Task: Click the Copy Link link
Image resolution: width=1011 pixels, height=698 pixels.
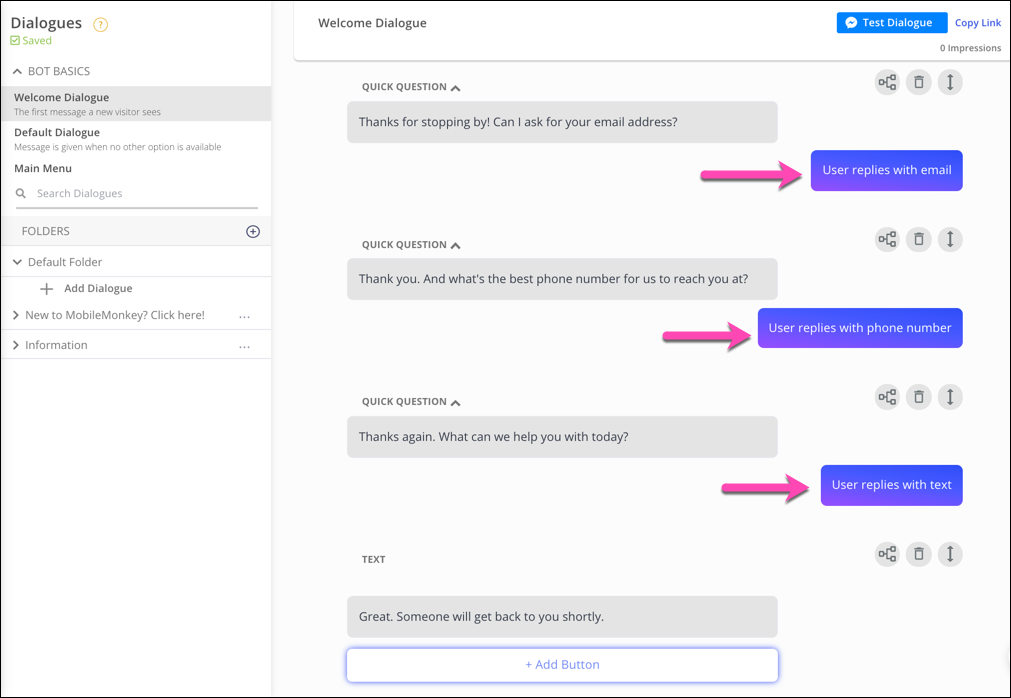Action: click(977, 23)
